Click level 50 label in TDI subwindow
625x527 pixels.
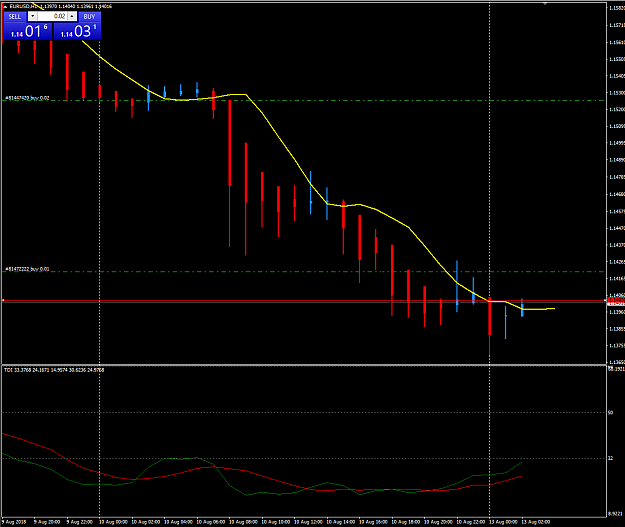coord(610,413)
